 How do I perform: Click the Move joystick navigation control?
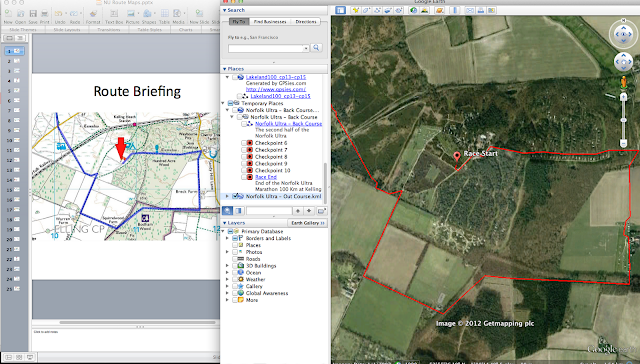coord(623,62)
